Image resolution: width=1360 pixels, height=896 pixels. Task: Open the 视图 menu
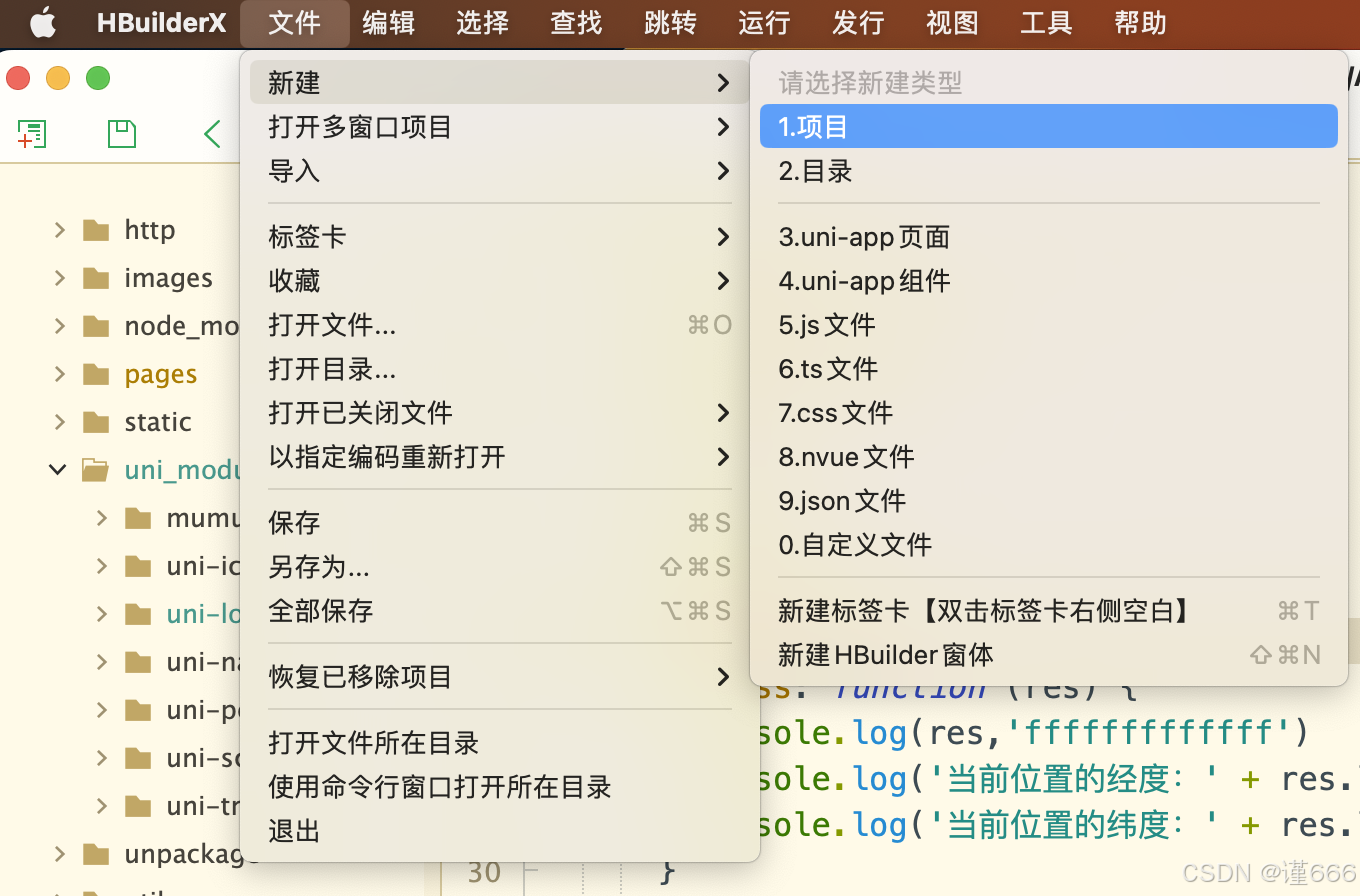click(x=952, y=22)
